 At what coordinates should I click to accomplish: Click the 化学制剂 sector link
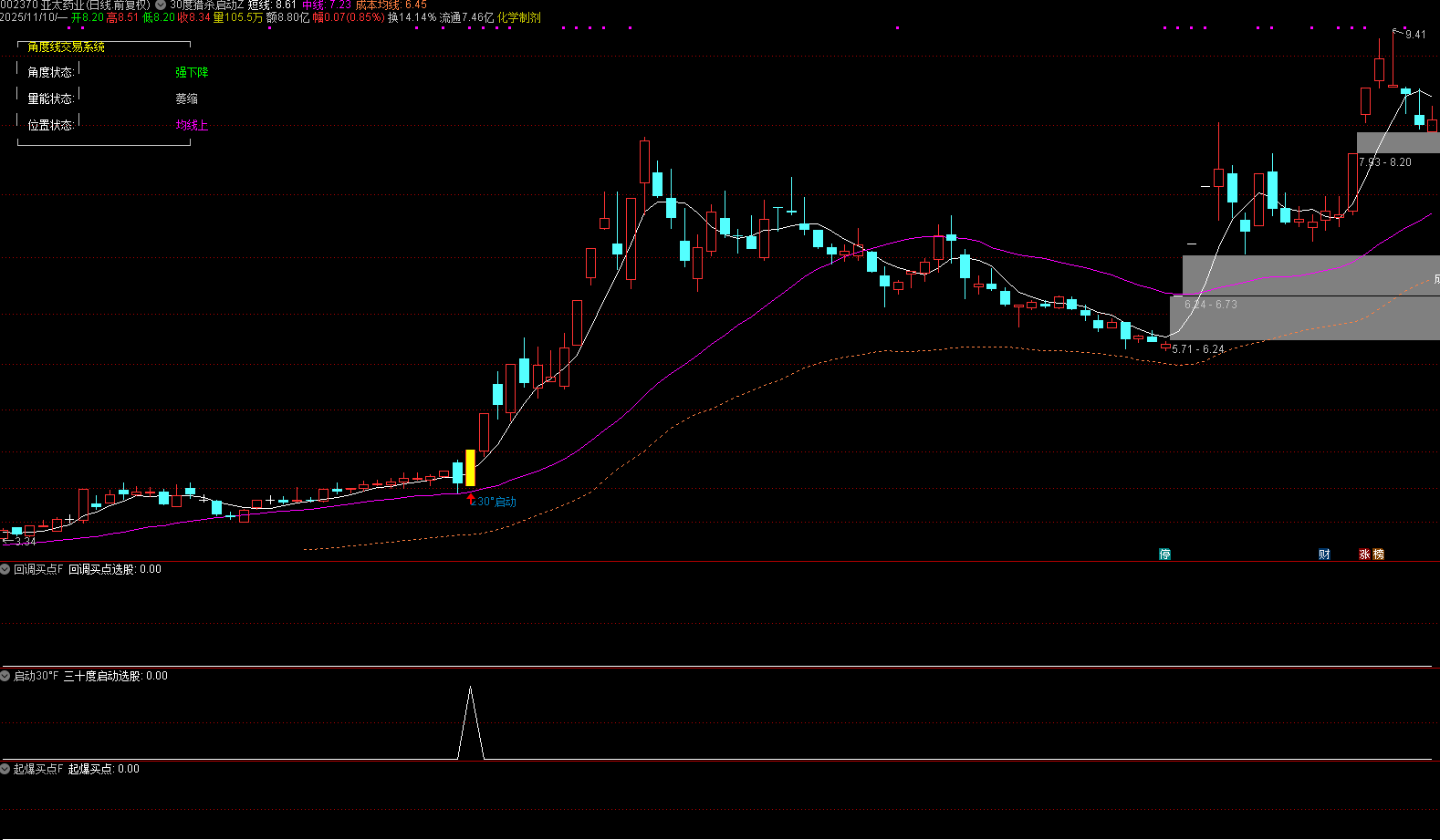coord(518,17)
